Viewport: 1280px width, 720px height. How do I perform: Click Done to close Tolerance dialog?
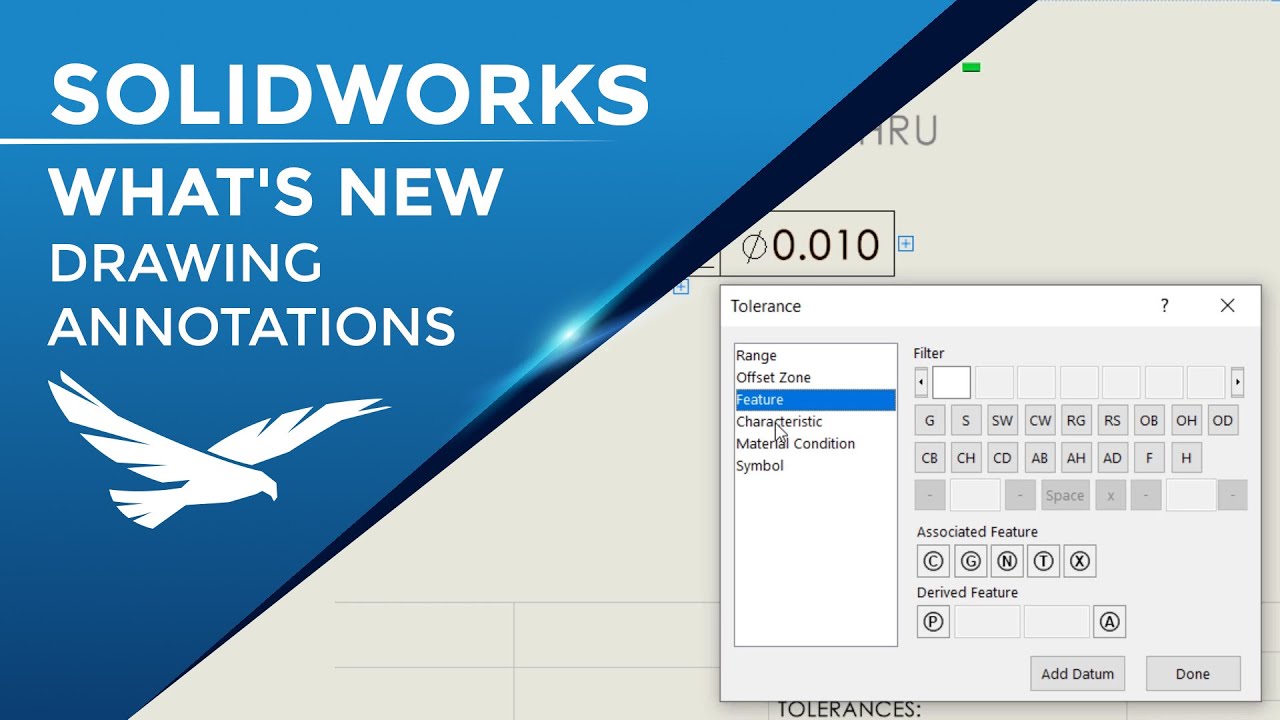1193,674
